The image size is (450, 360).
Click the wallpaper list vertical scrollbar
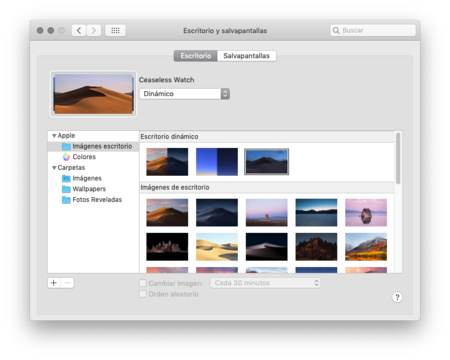pos(398,158)
